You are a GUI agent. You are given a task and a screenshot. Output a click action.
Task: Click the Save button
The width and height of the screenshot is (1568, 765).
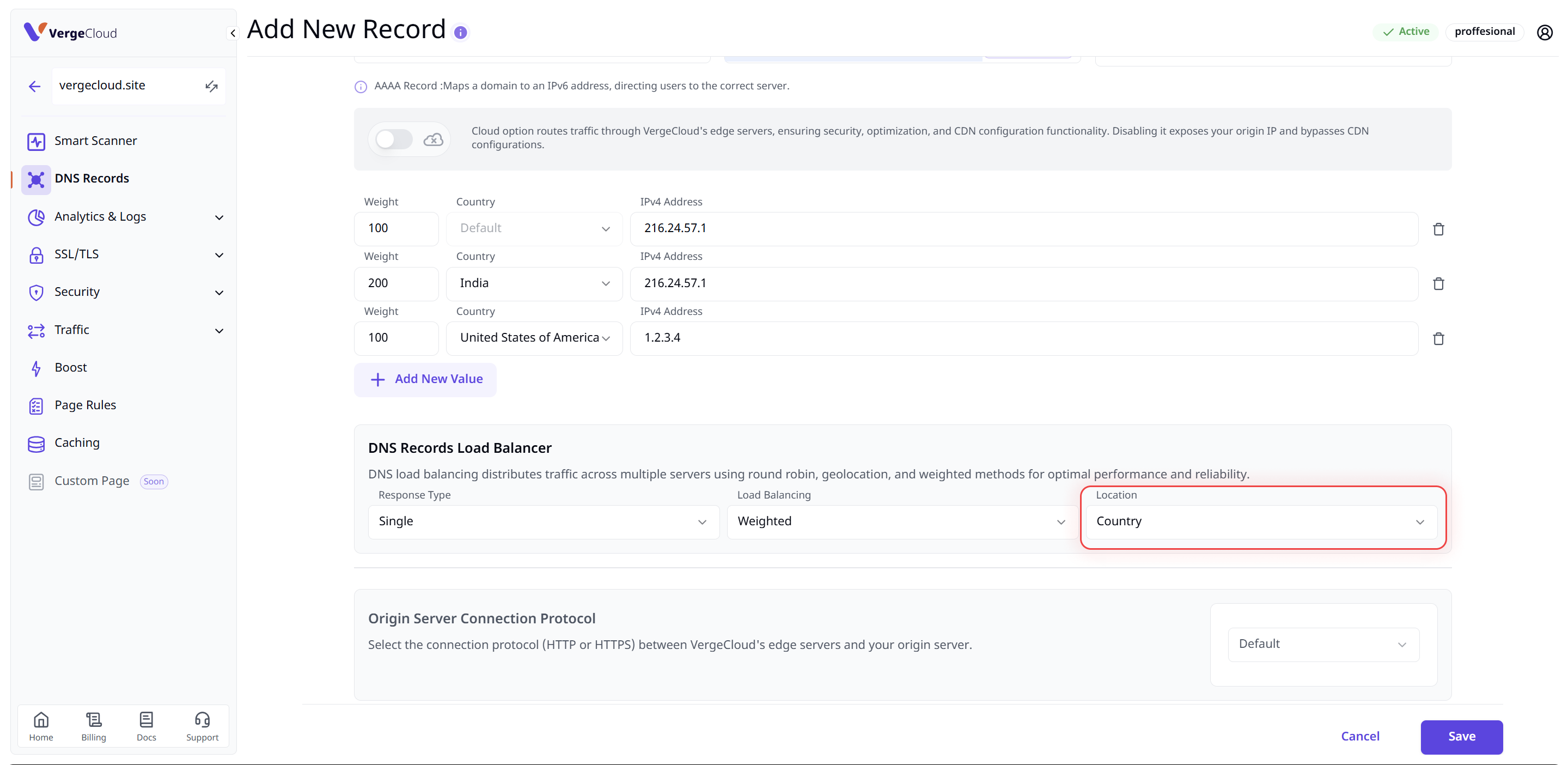pos(1461,736)
